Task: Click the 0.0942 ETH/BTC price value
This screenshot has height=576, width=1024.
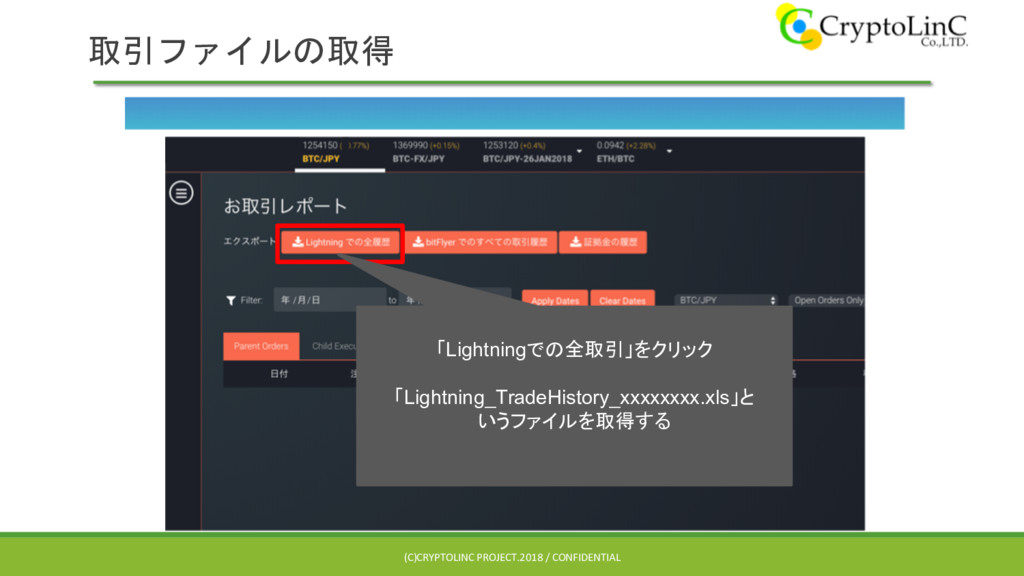Action: pos(610,145)
